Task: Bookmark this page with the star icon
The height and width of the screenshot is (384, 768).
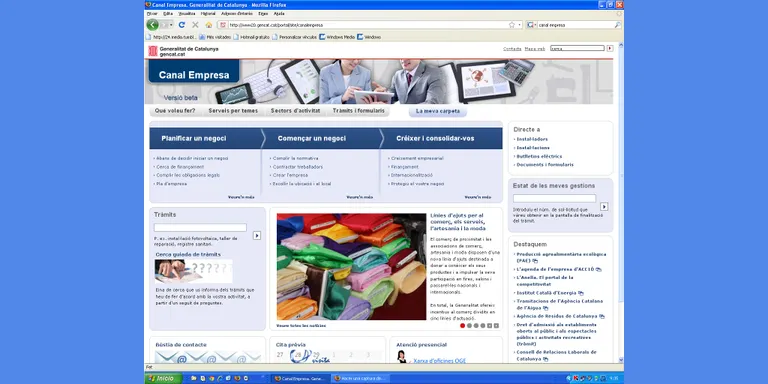Action: click(512, 24)
